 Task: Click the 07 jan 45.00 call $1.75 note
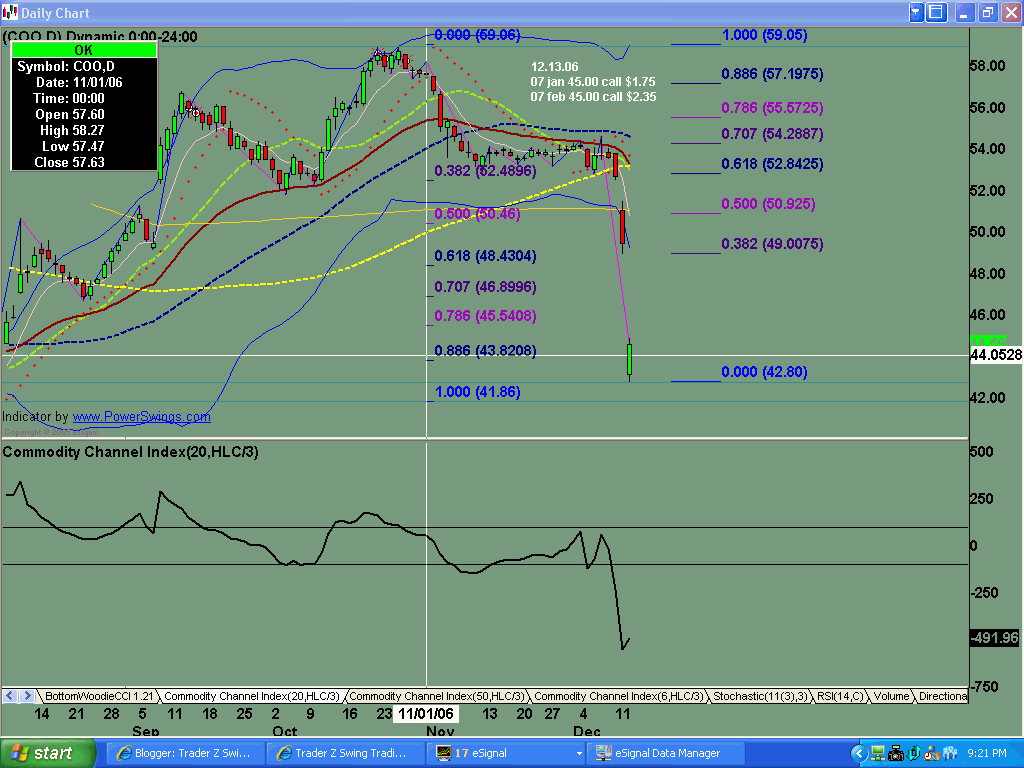click(593, 82)
